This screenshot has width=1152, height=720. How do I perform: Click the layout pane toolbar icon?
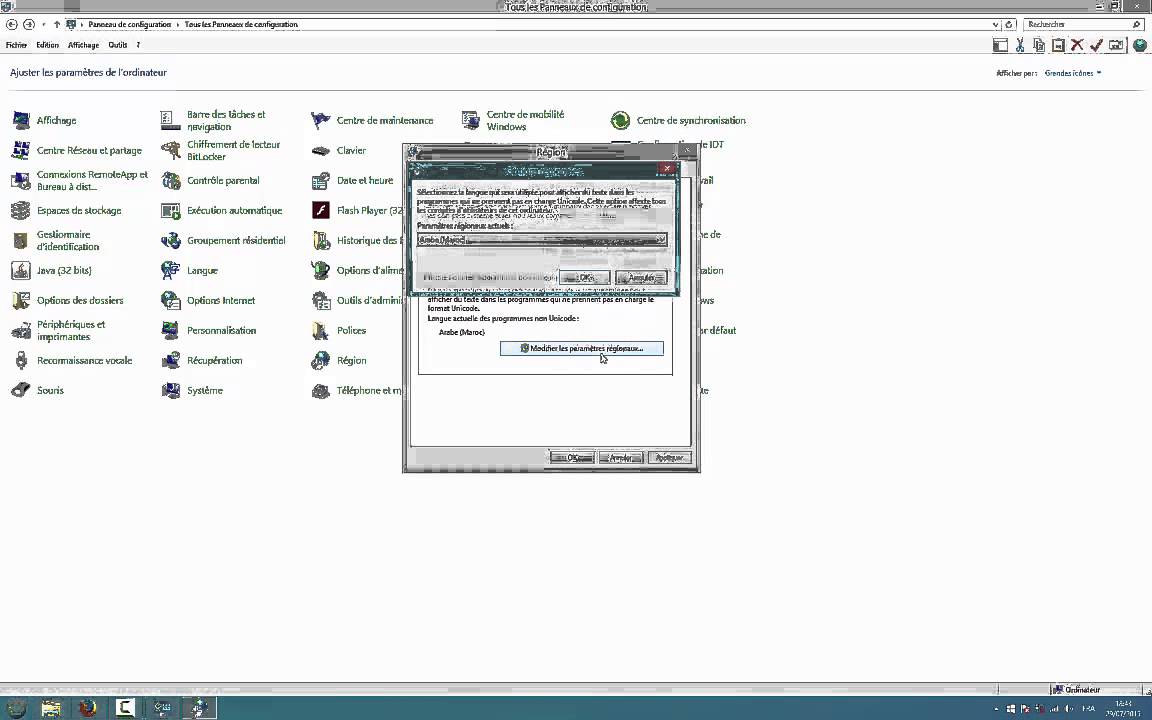click(x=1000, y=46)
